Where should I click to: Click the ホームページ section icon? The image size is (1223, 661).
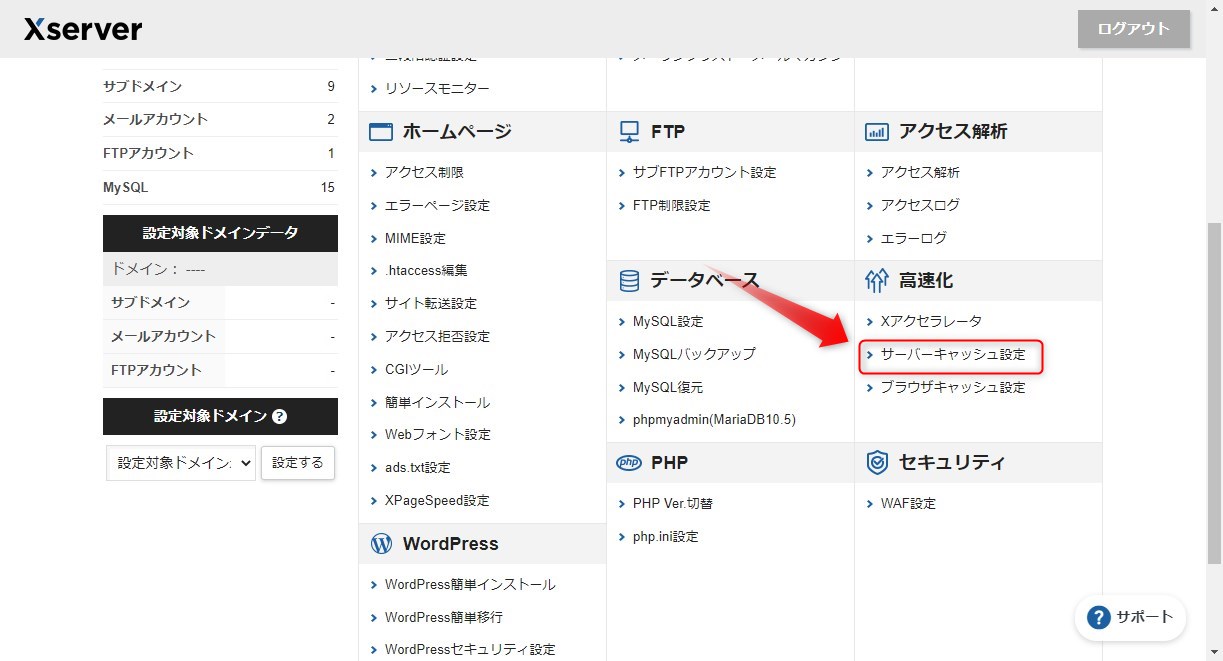(x=380, y=130)
